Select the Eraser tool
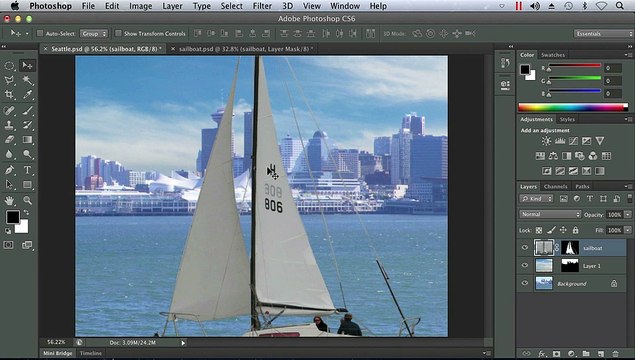 click(9, 140)
